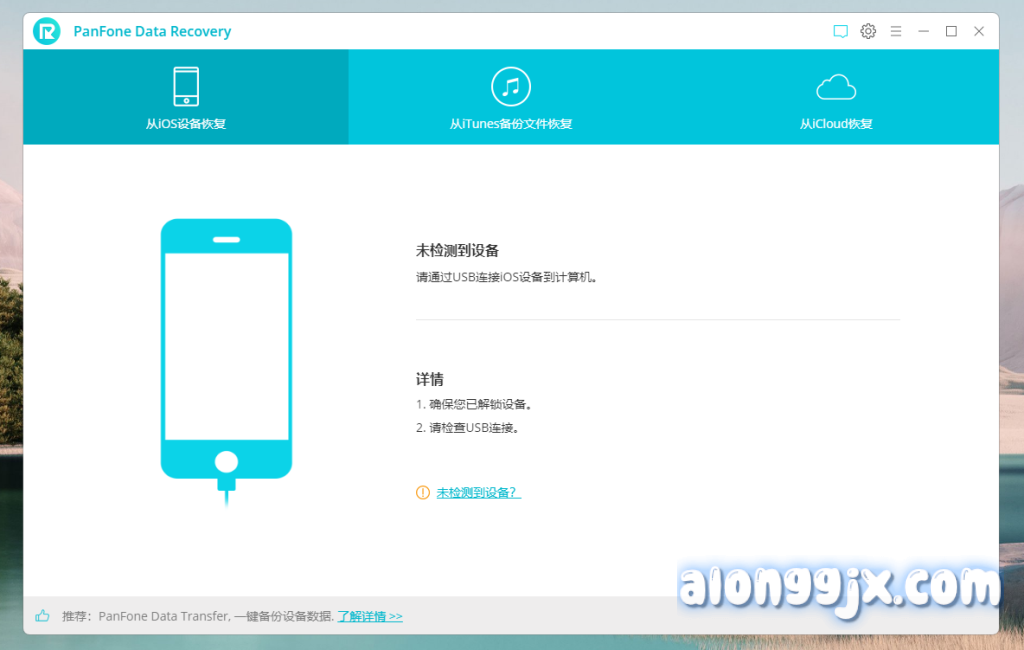Click the PanFone app logo icon
This screenshot has width=1024, height=650.
[x=46, y=31]
